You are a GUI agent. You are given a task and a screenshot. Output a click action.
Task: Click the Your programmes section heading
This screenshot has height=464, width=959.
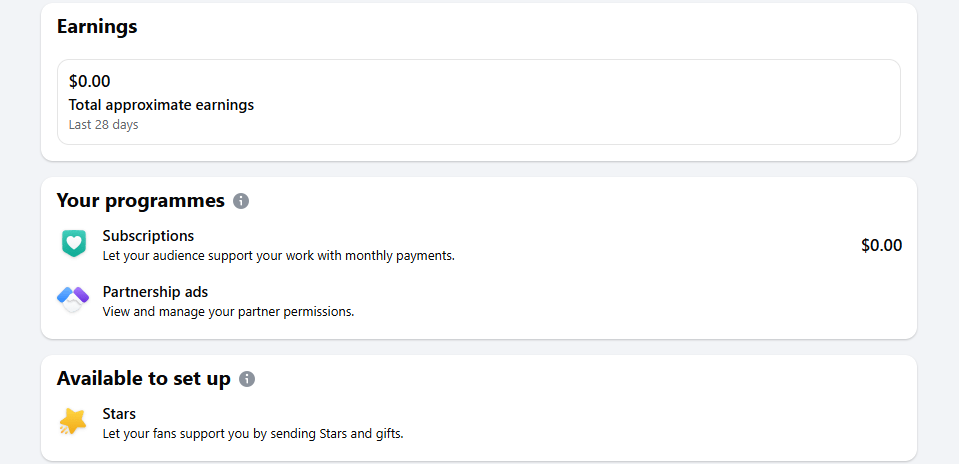tap(141, 201)
